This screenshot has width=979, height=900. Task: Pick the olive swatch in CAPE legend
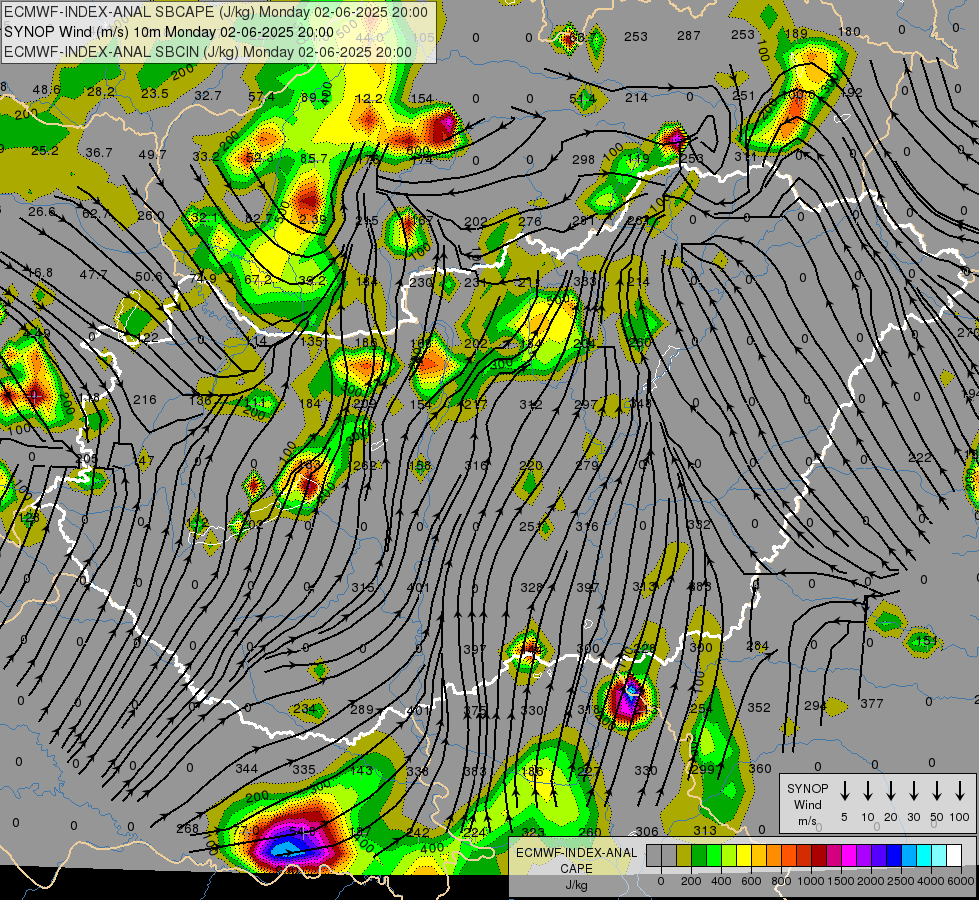click(x=684, y=856)
